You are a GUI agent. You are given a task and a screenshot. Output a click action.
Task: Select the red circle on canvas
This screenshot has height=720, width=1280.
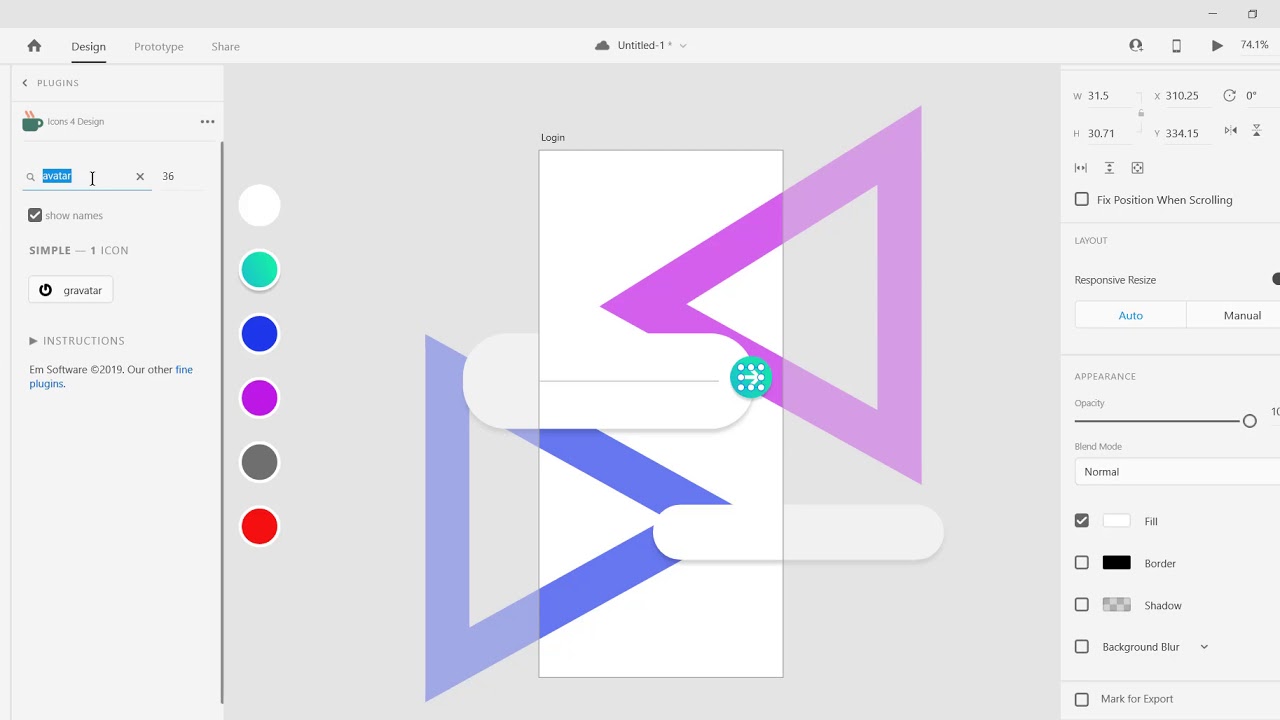[259, 526]
